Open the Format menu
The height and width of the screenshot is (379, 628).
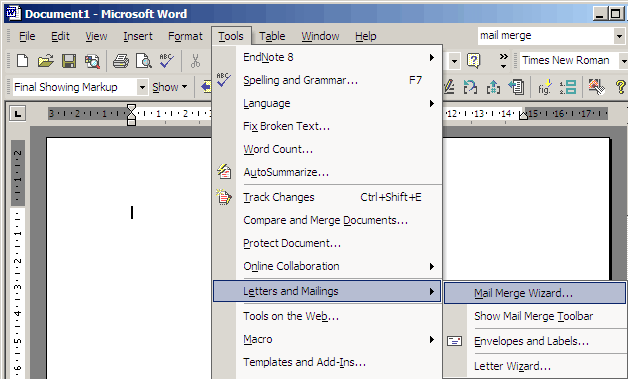coord(185,36)
